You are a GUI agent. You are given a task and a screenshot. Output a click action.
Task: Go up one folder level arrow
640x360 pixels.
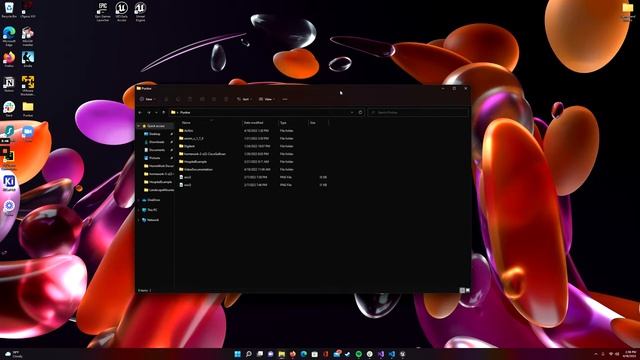164,112
